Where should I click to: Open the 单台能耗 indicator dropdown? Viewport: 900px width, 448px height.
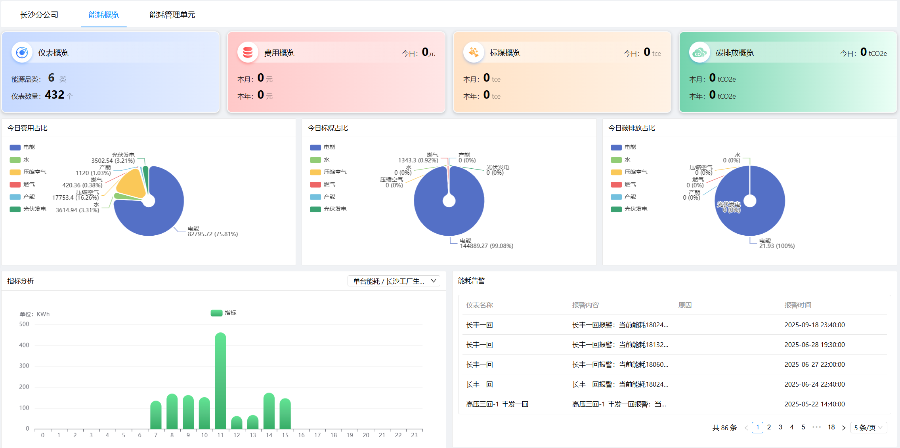(394, 281)
